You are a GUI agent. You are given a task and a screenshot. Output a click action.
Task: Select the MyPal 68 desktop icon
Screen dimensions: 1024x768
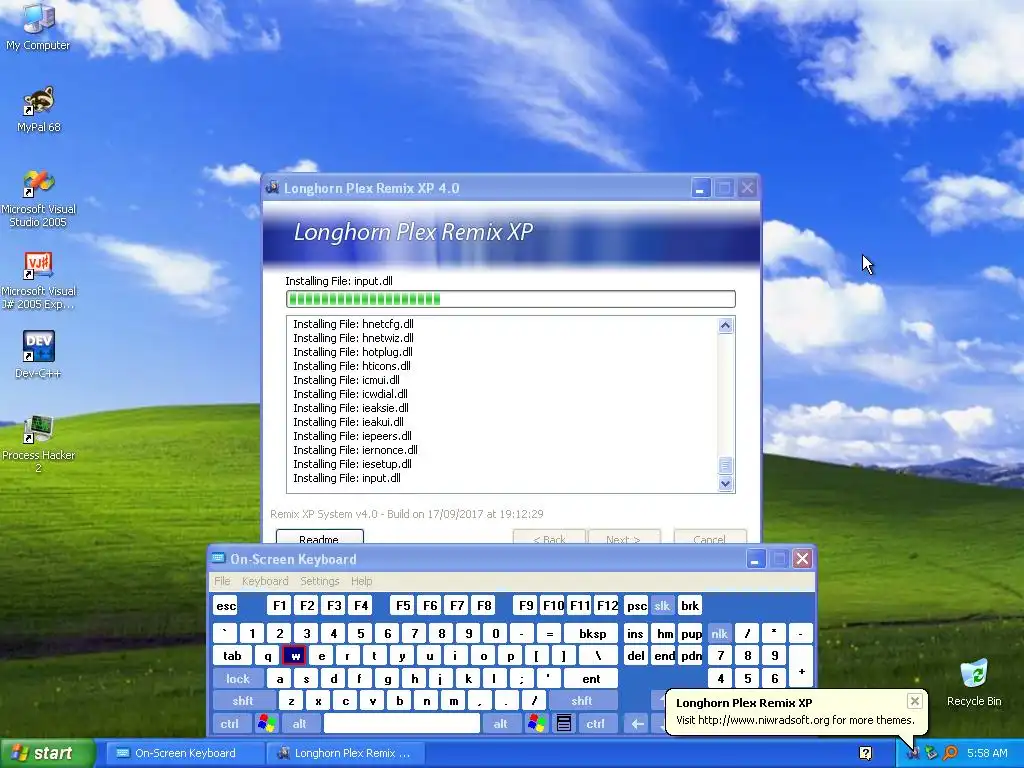[39, 109]
